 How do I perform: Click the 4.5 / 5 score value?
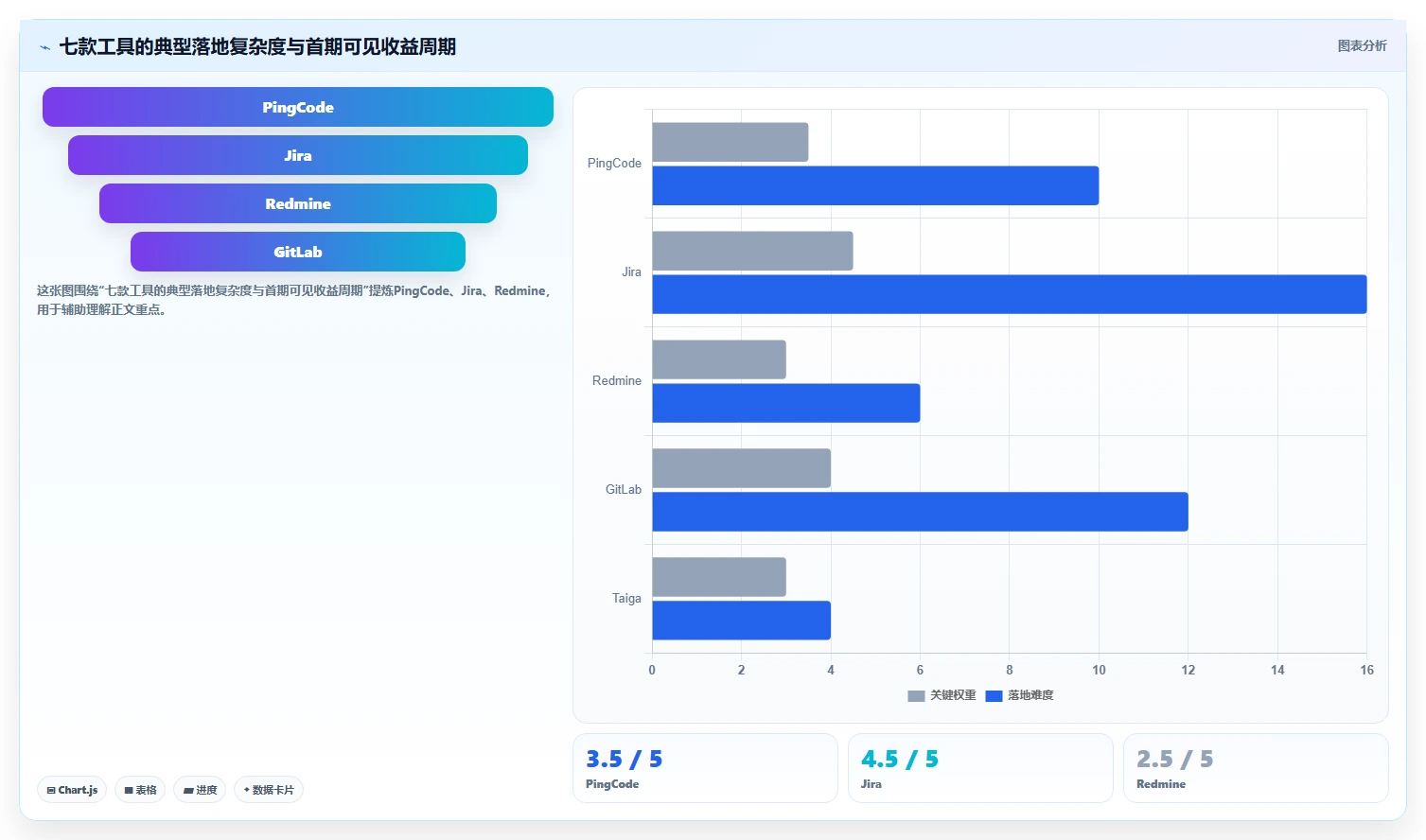(899, 759)
